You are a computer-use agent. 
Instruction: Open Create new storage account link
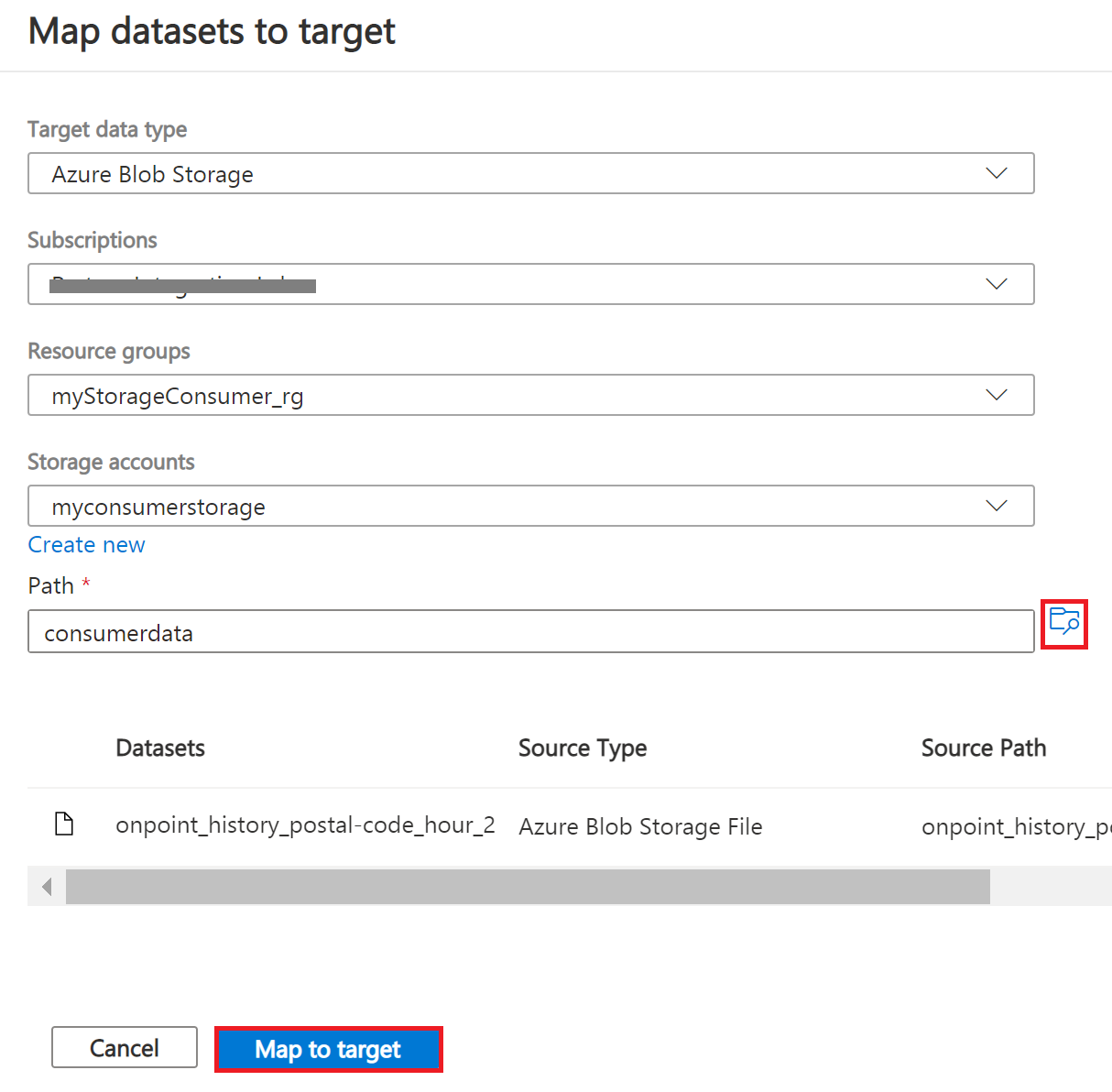coord(86,544)
